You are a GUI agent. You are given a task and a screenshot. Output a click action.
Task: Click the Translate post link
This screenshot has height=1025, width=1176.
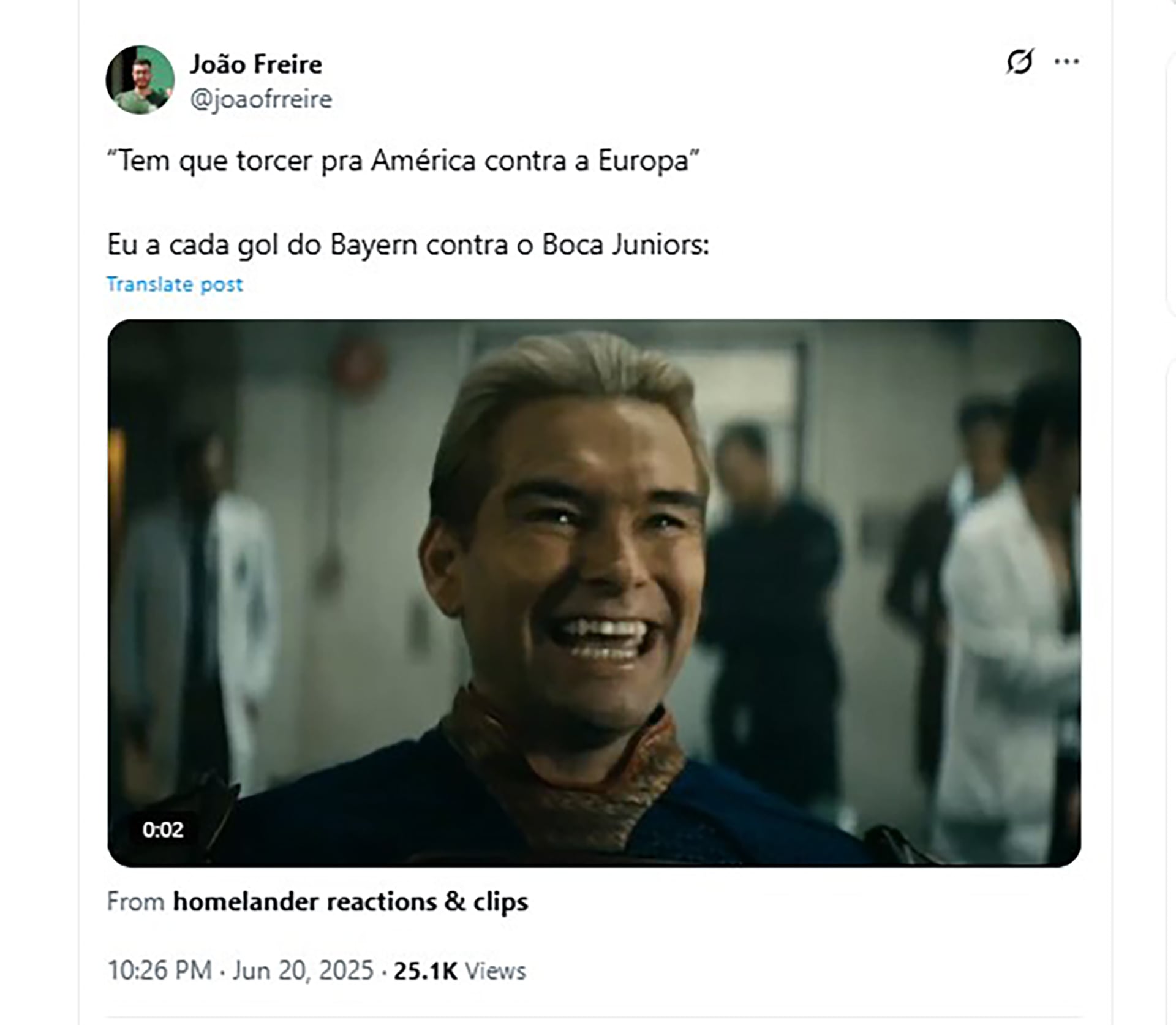(175, 284)
